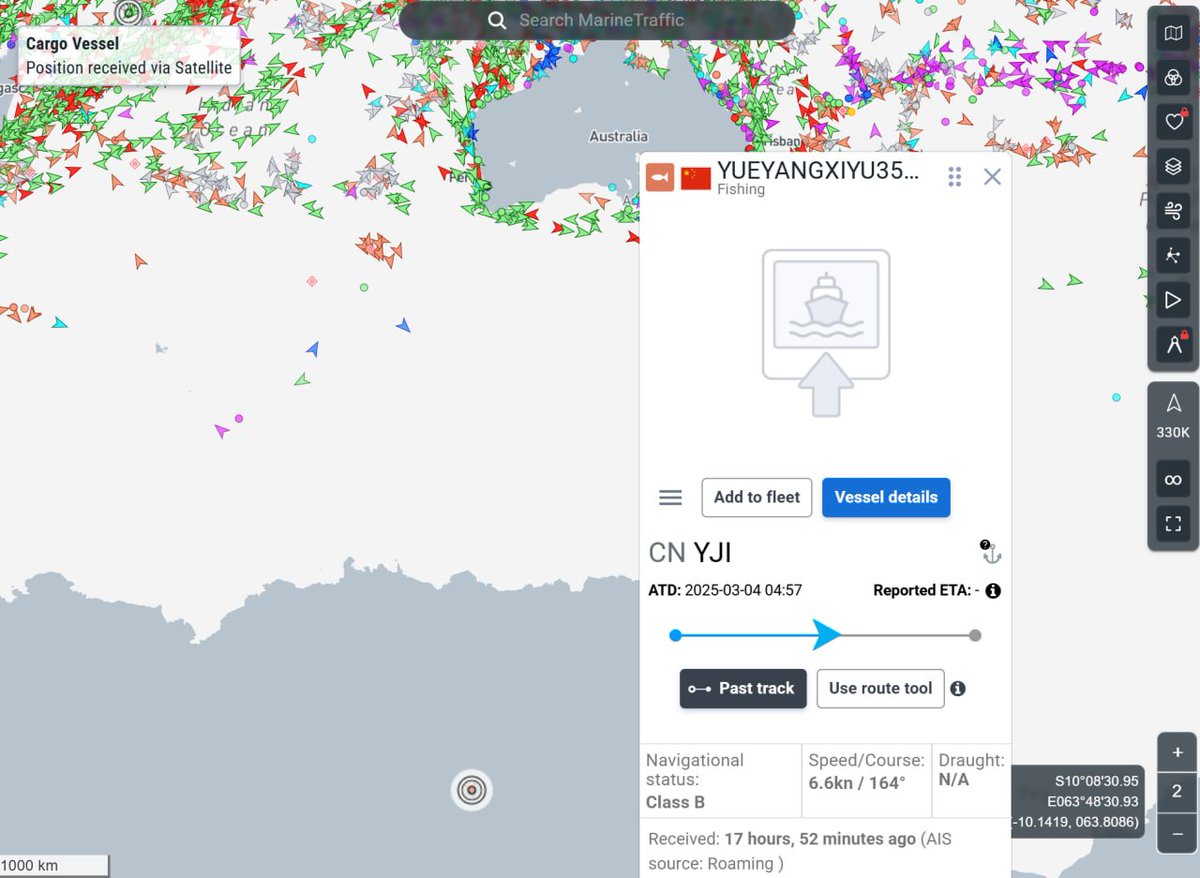1200x878 pixels.
Task: Enter fullscreen map mode
Action: pos(1173,523)
